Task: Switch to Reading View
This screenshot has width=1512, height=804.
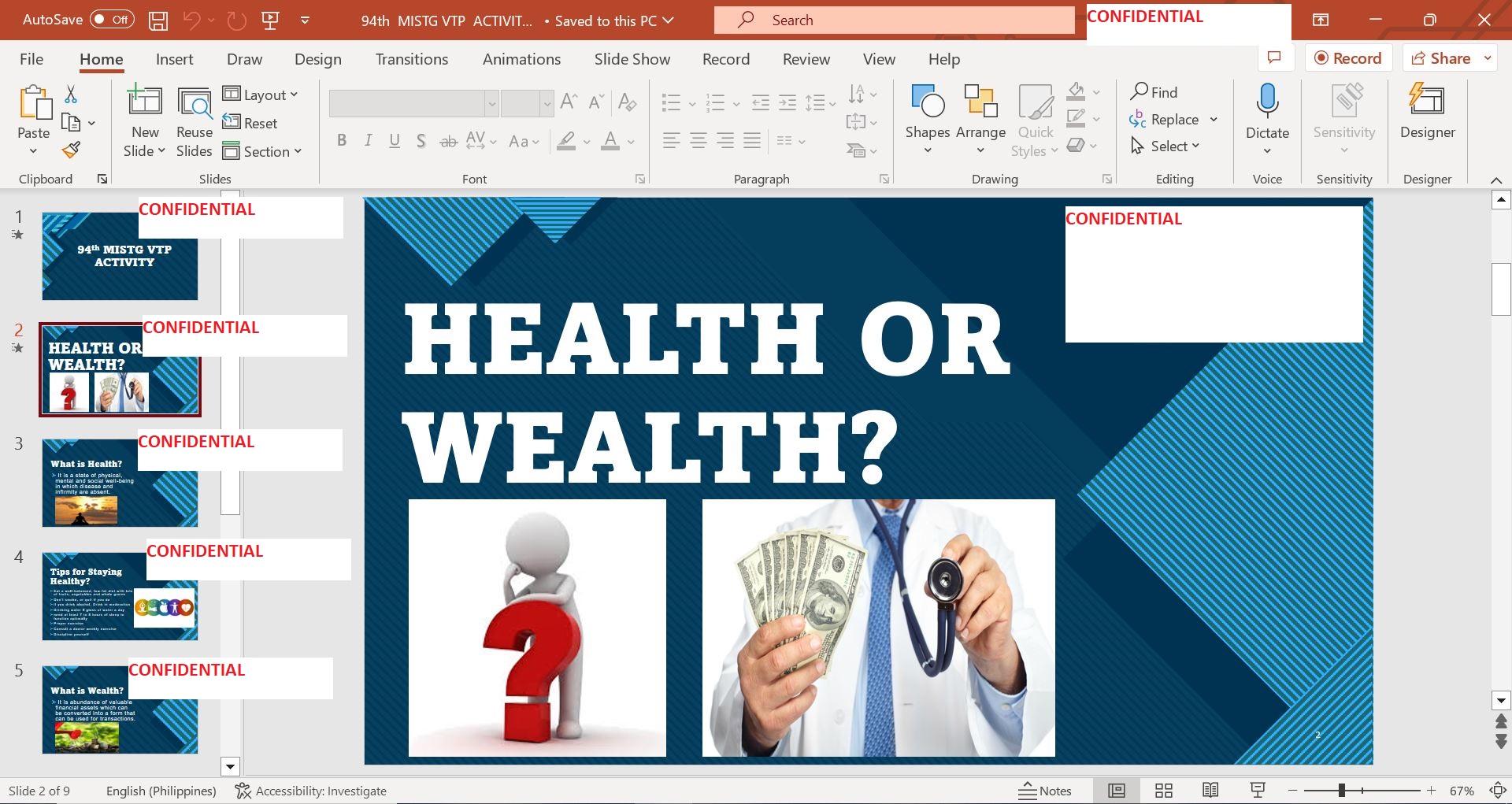Action: (x=1210, y=791)
